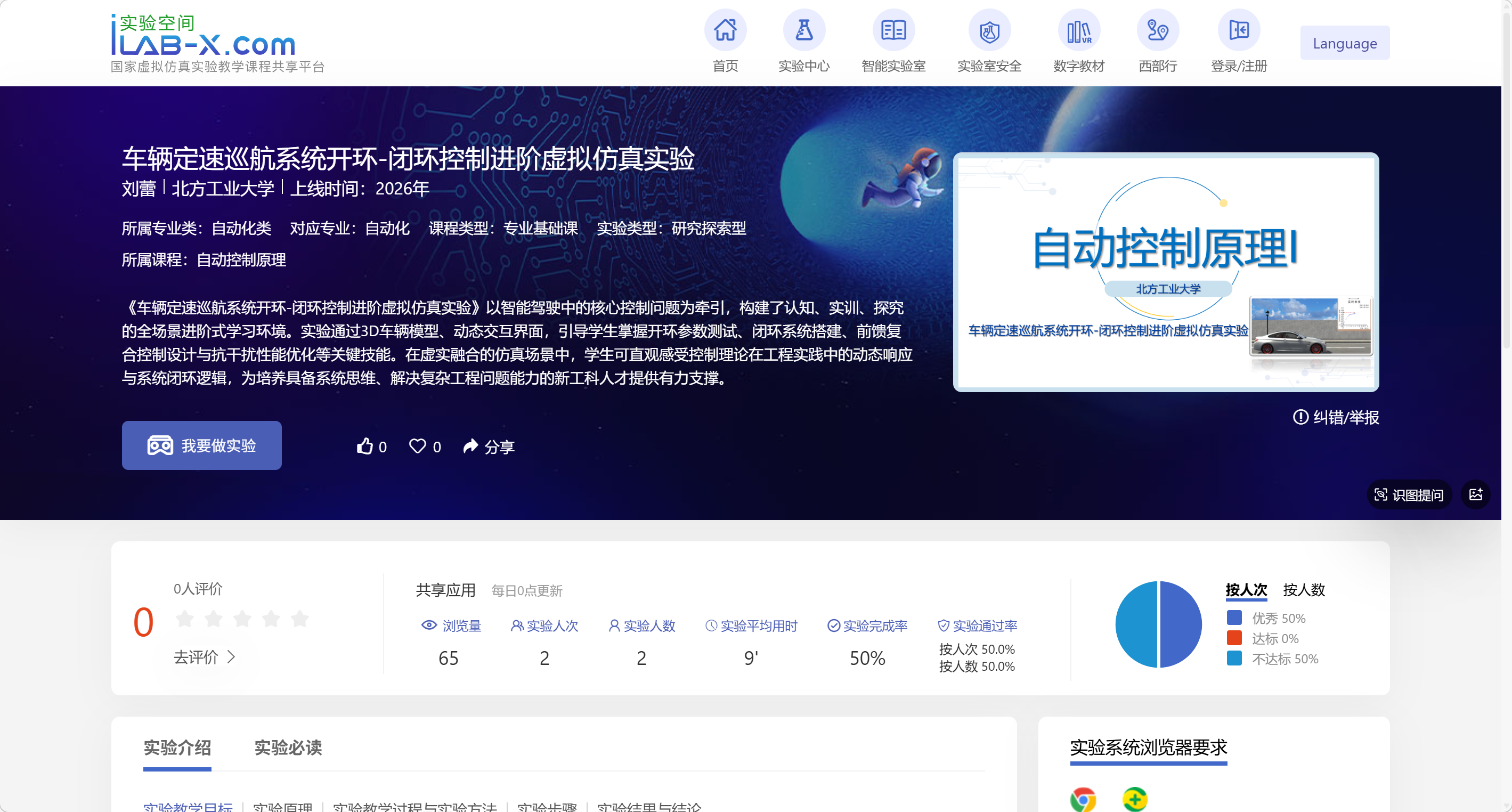Click the 自动控制原理 course thumbnail
1512x812 pixels.
pyautogui.click(x=1165, y=272)
